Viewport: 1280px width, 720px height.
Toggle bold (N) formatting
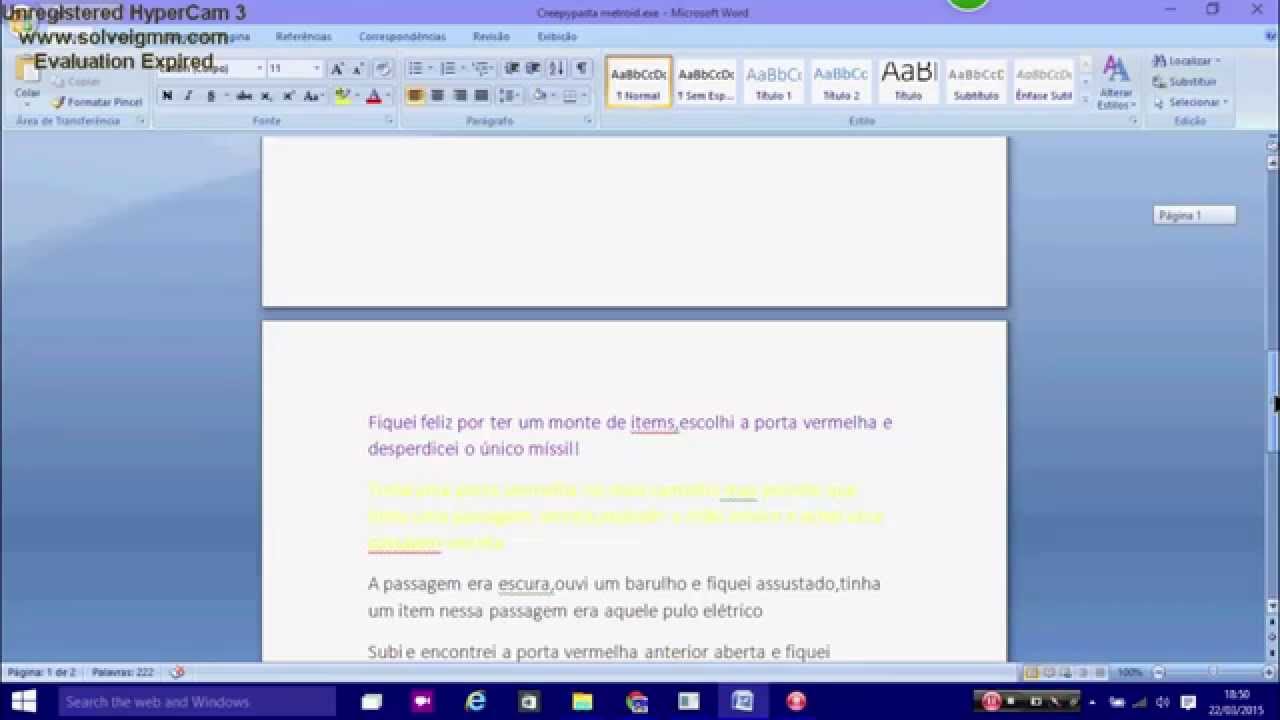(167, 96)
